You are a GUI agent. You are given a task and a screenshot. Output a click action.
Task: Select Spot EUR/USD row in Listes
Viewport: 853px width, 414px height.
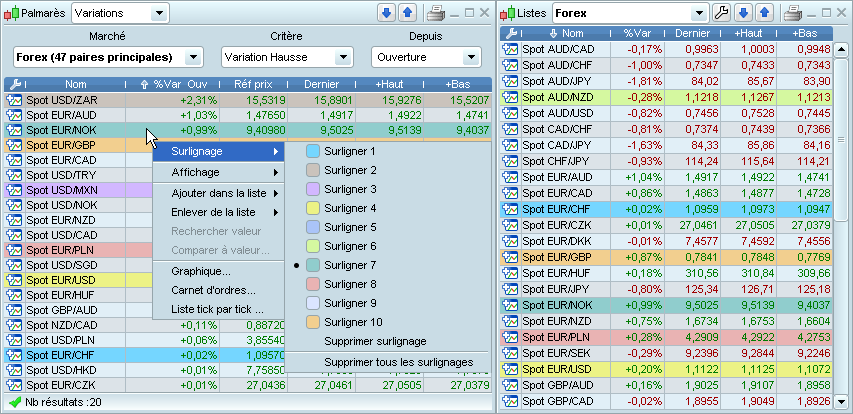click(x=666, y=369)
